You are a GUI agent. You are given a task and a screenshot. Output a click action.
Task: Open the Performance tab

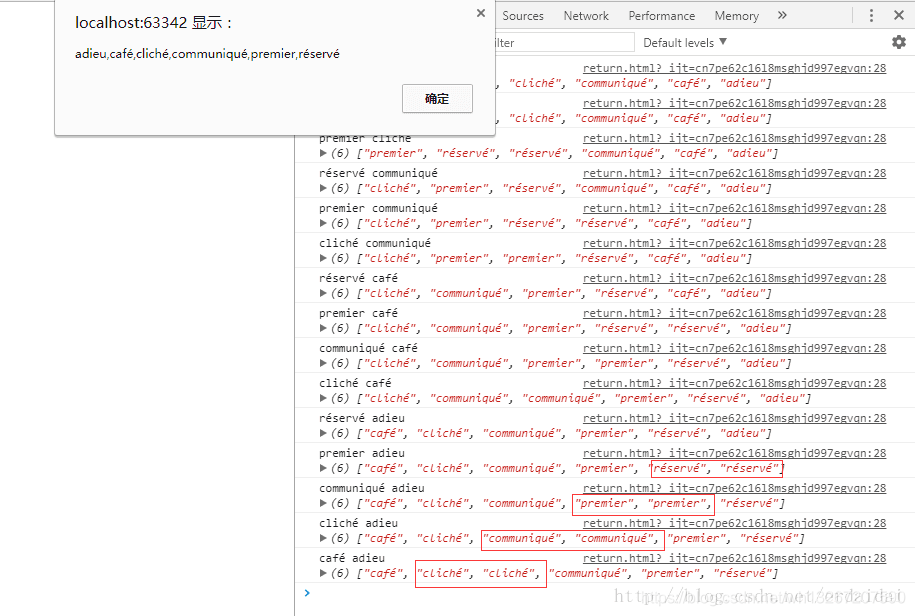pos(661,15)
